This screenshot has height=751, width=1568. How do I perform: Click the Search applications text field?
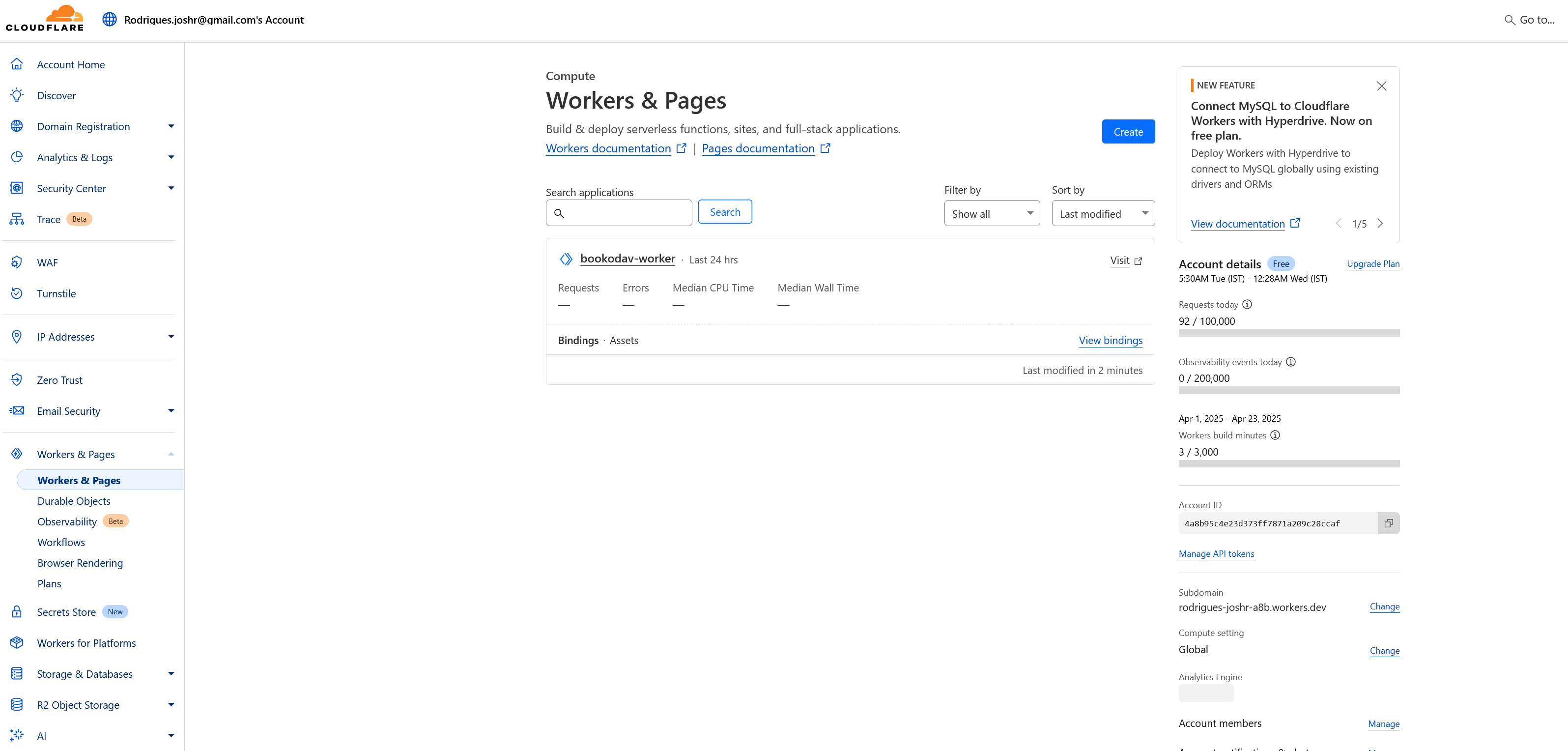tap(619, 213)
